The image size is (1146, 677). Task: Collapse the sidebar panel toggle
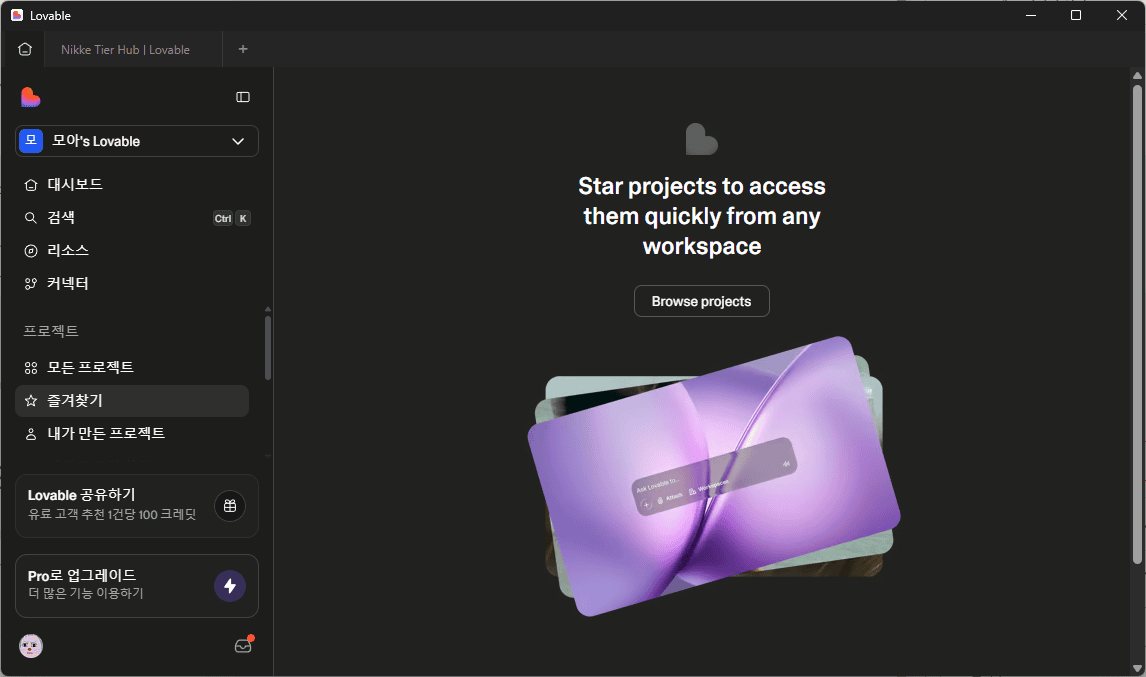(243, 97)
